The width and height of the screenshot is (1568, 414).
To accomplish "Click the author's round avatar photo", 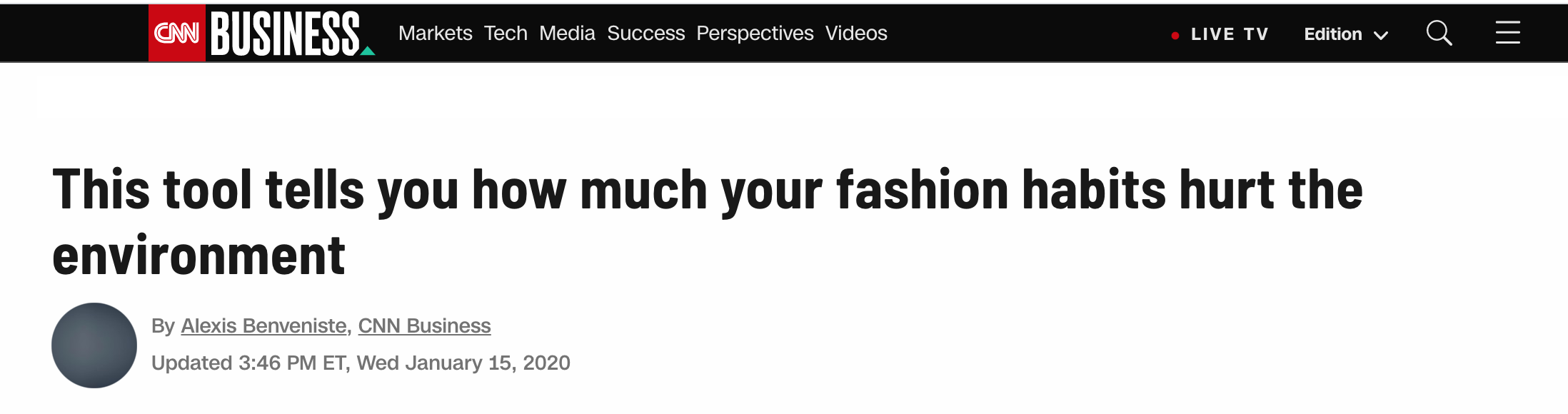I will (94, 345).
